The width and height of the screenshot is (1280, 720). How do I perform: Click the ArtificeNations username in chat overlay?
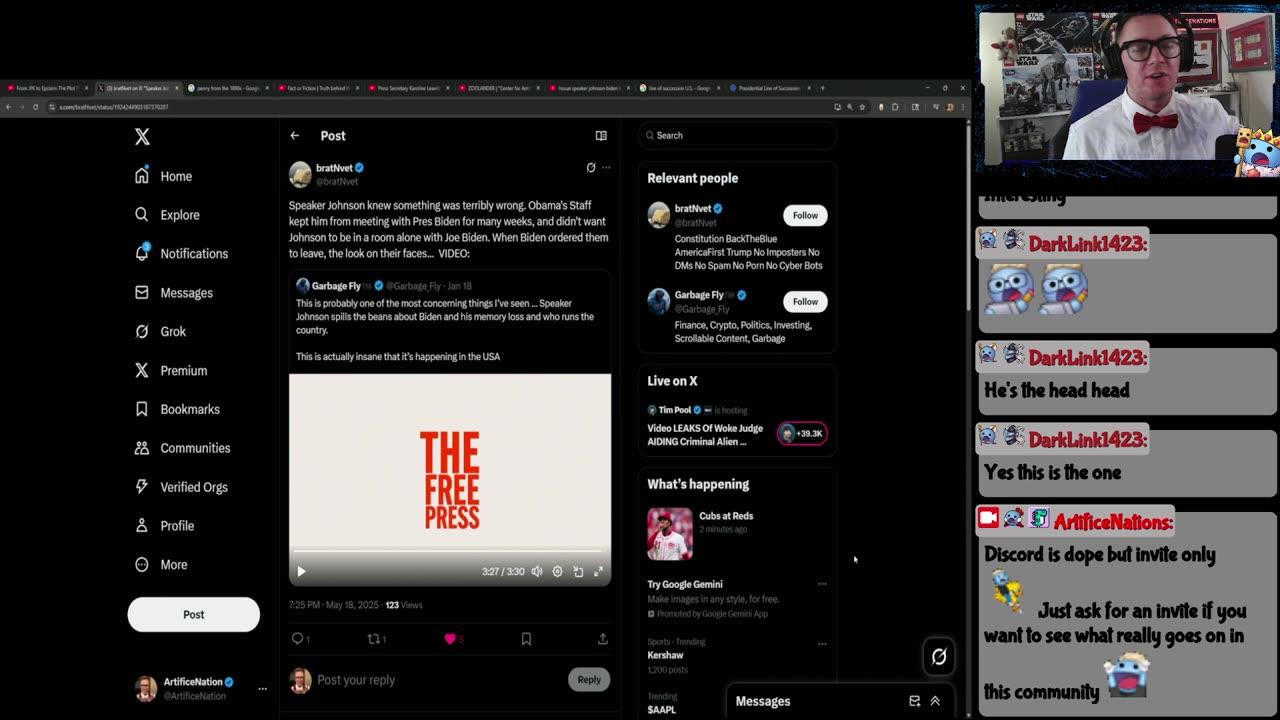(1113, 522)
